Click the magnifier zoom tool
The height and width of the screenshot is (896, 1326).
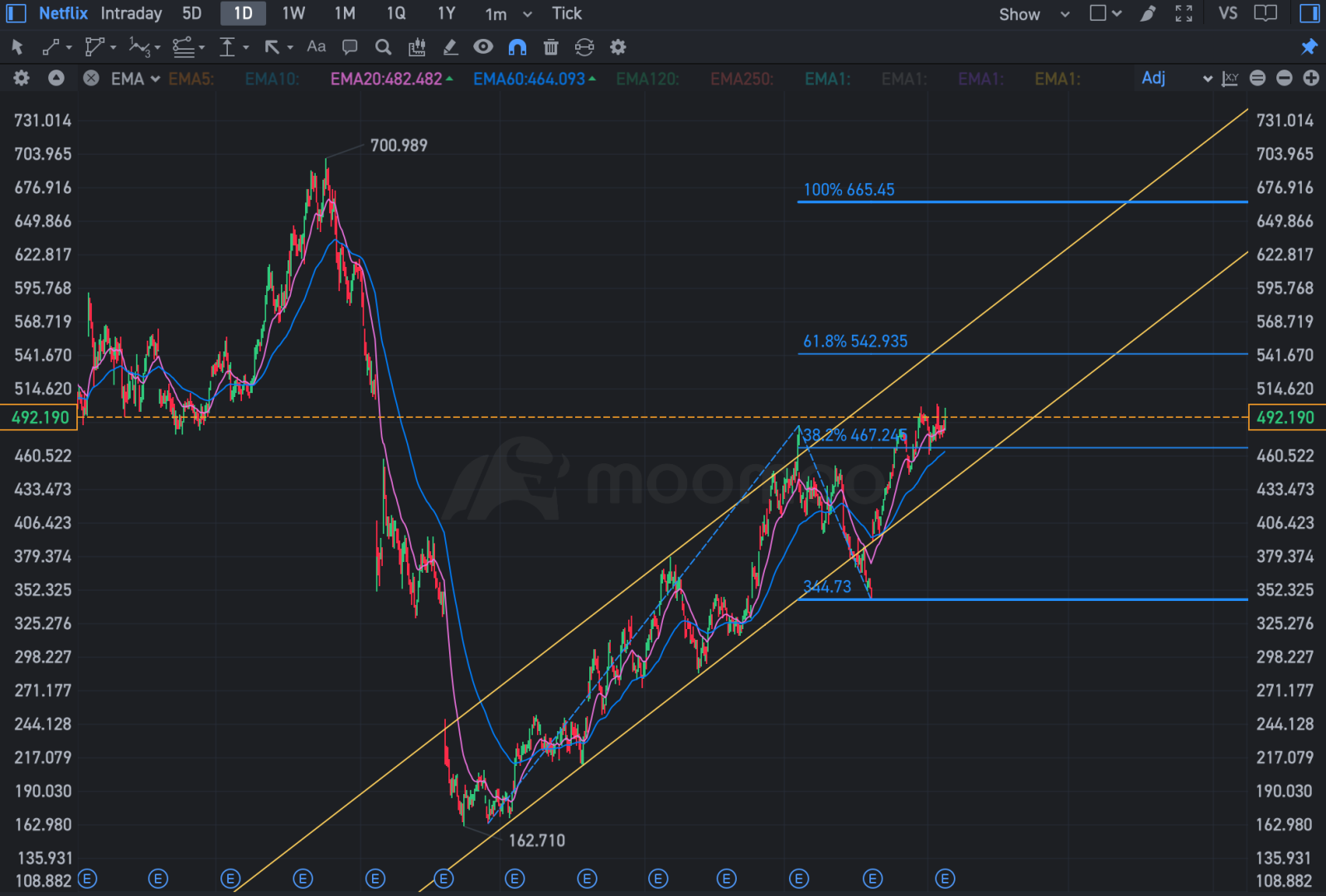point(383,47)
